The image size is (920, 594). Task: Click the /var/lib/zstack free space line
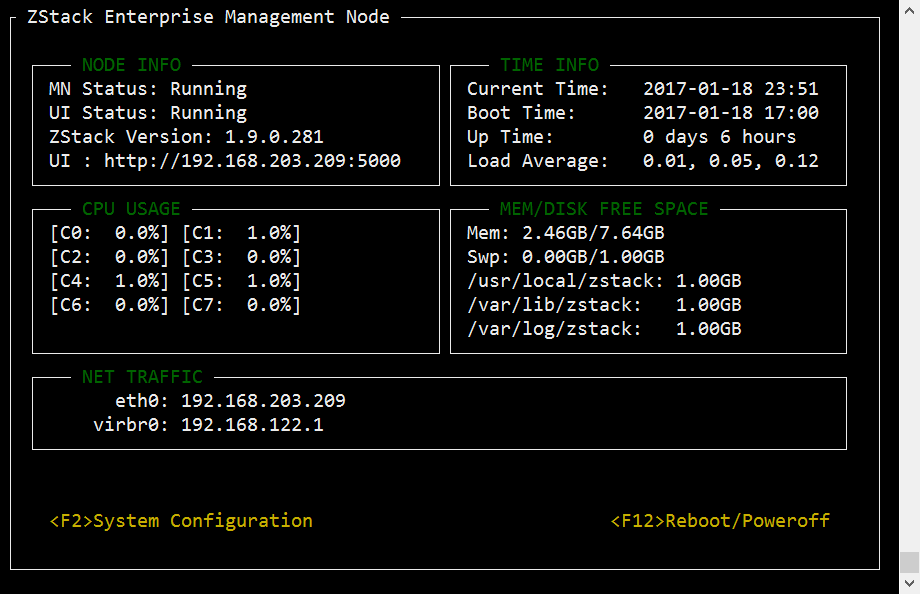point(604,305)
